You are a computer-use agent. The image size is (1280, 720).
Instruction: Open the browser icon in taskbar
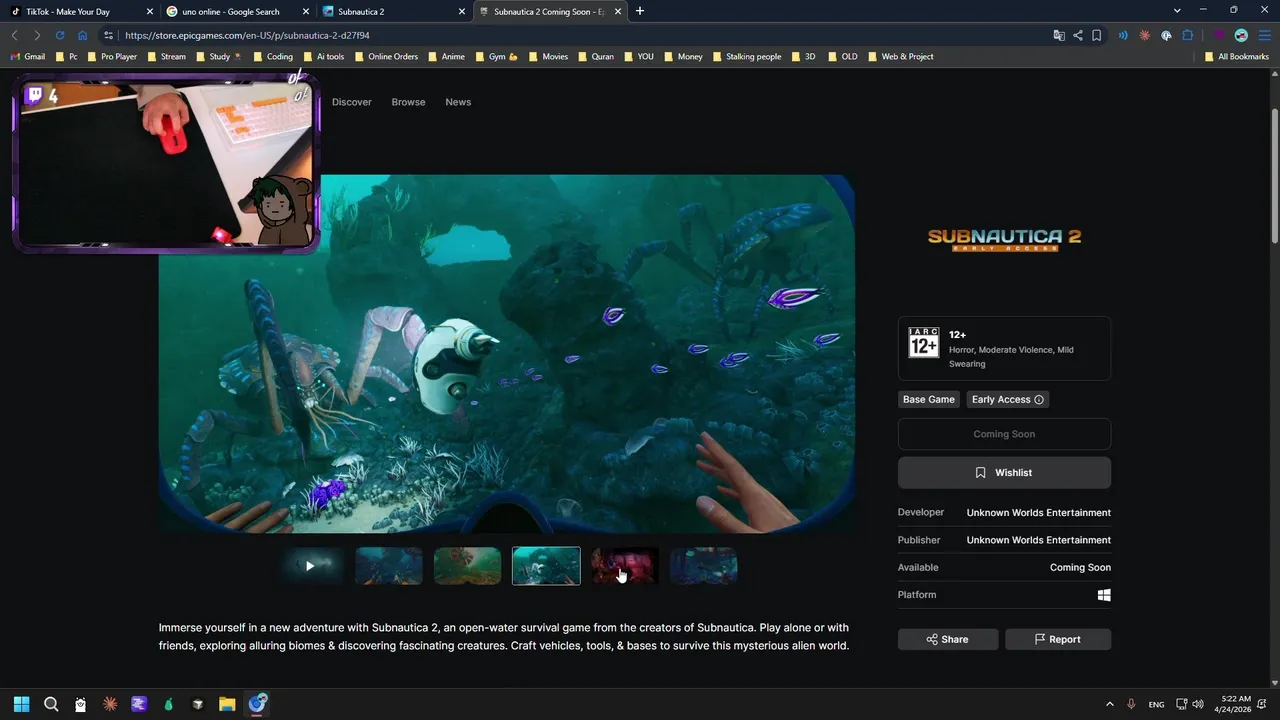(257, 704)
